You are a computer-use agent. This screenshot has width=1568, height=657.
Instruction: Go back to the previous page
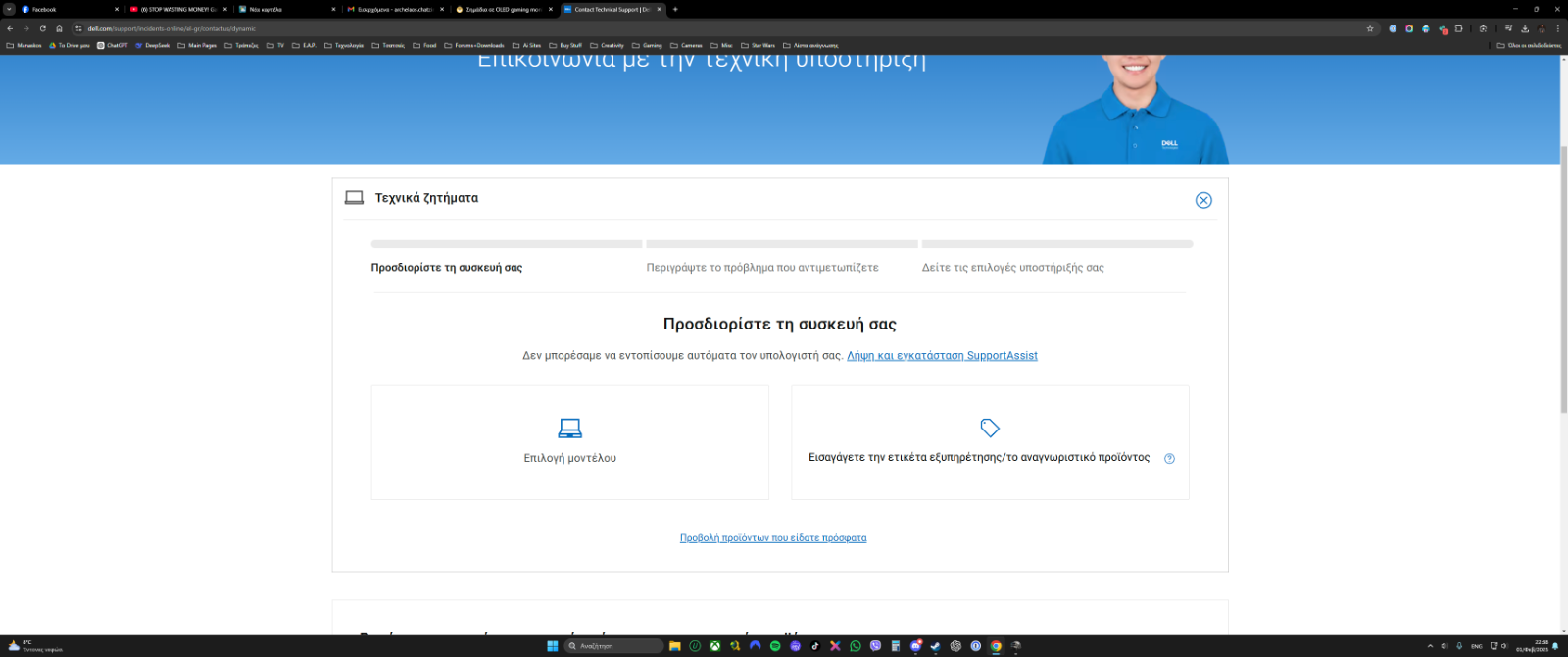coord(10,28)
